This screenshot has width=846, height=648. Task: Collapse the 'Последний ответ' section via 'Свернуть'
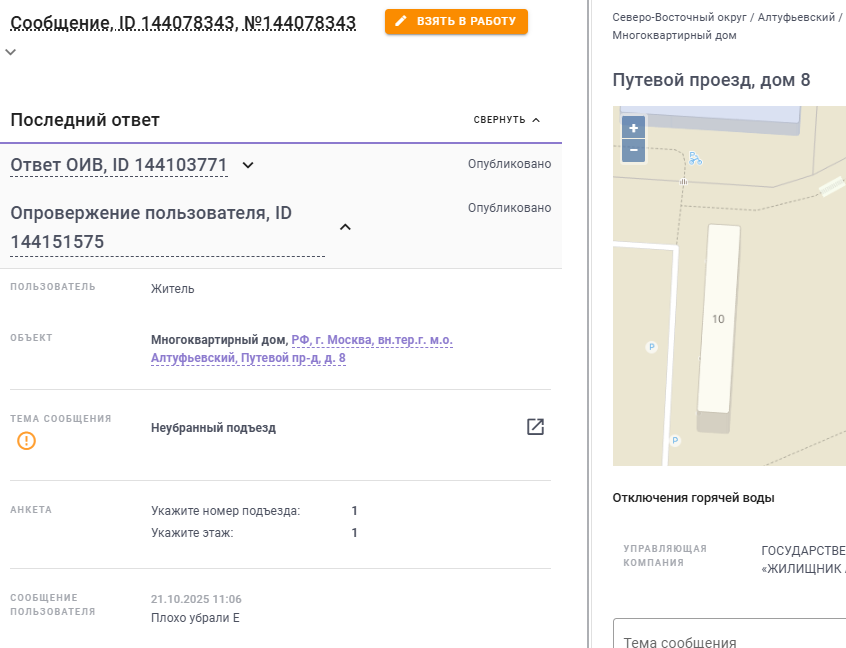pos(507,120)
